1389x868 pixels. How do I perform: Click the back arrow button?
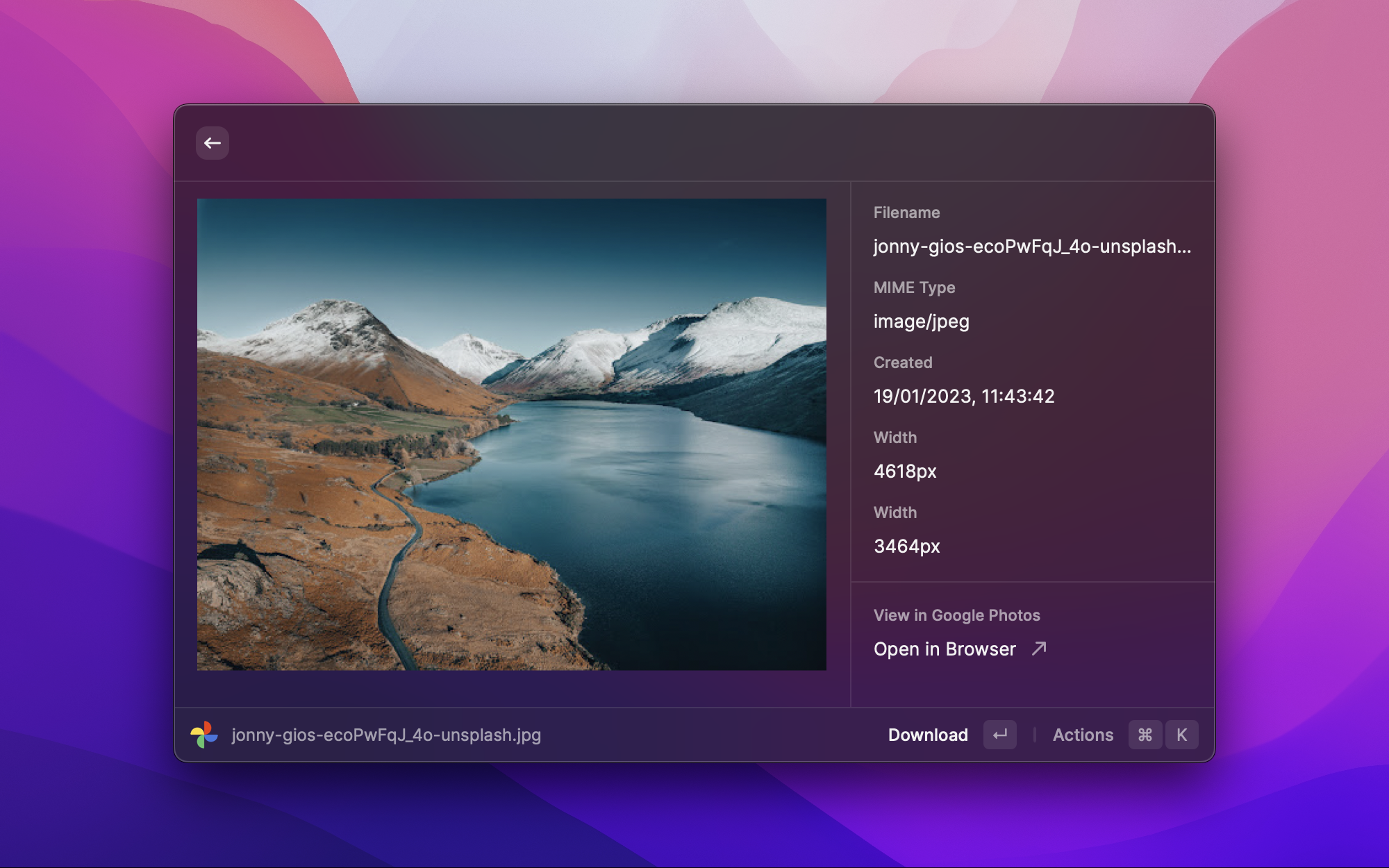point(213,143)
